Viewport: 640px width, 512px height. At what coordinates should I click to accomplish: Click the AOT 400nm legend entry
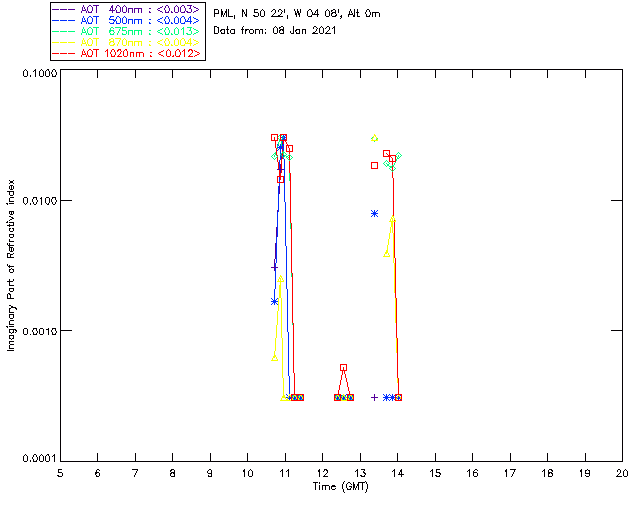pyautogui.click(x=128, y=9)
